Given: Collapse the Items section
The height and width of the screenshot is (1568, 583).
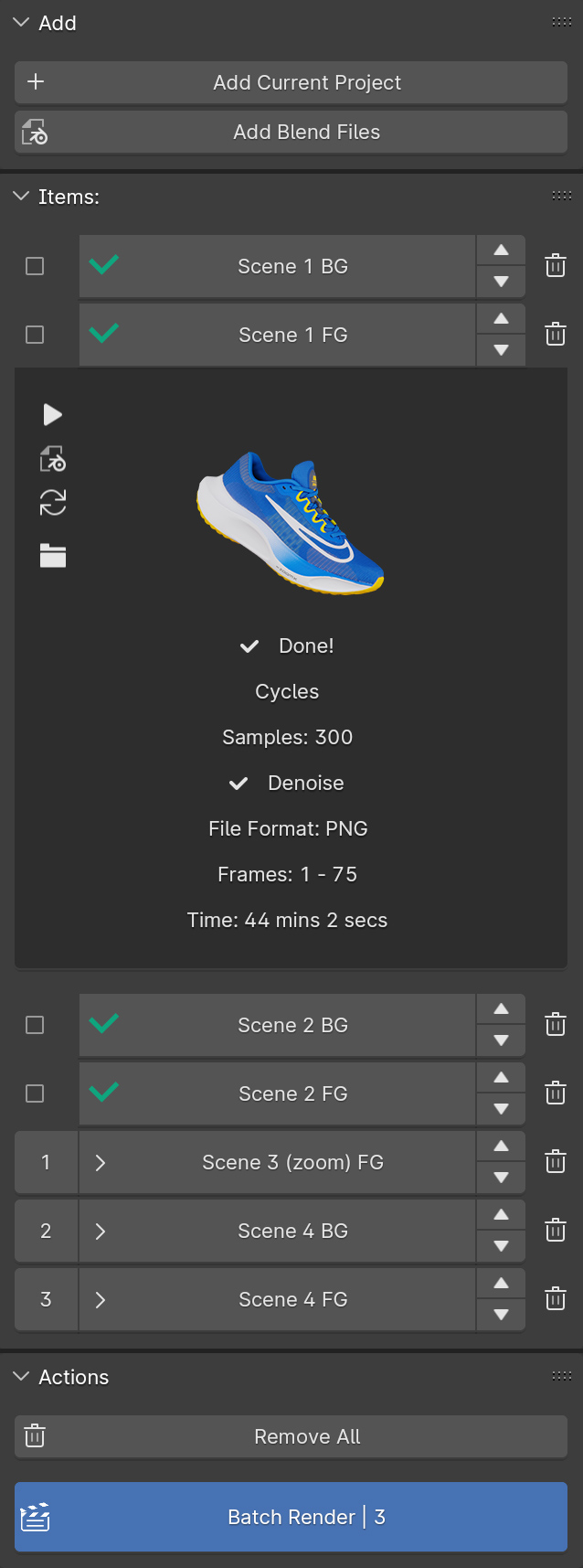Looking at the screenshot, I should pos(21,197).
